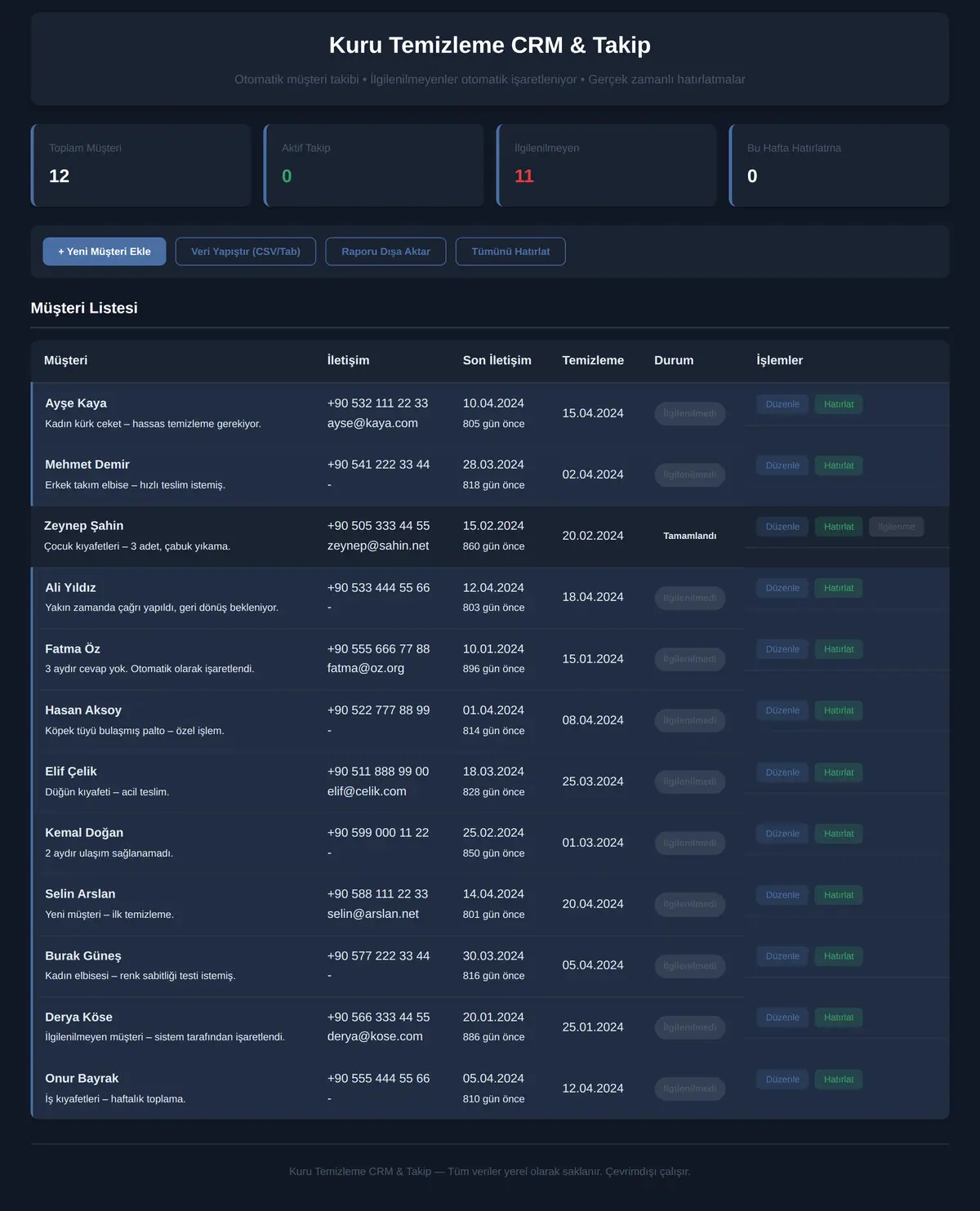
Task: Click the İlgilenilmeyen stat card
Action: pyautogui.click(x=607, y=165)
